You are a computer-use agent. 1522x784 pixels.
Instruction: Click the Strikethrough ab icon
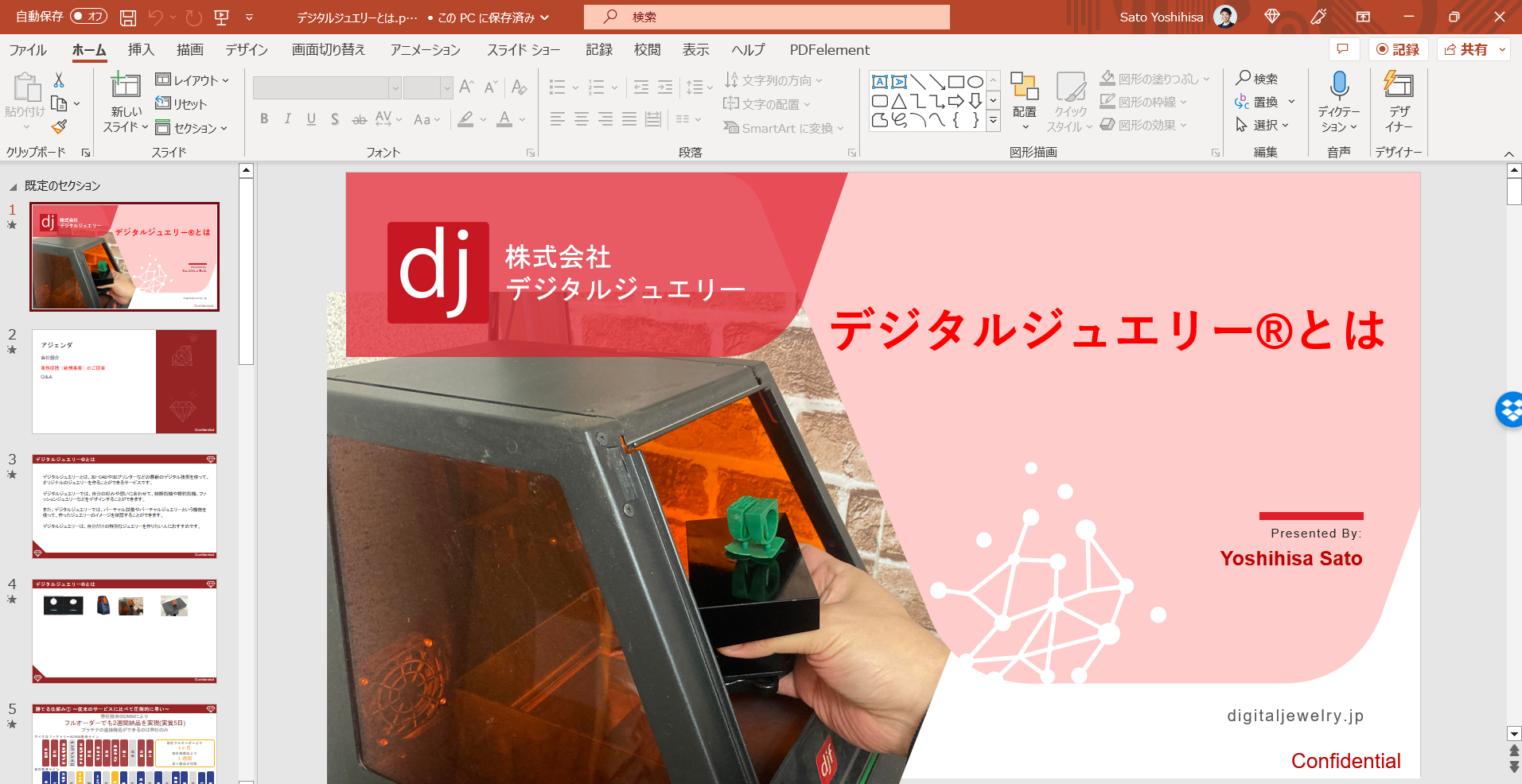[x=360, y=119]
